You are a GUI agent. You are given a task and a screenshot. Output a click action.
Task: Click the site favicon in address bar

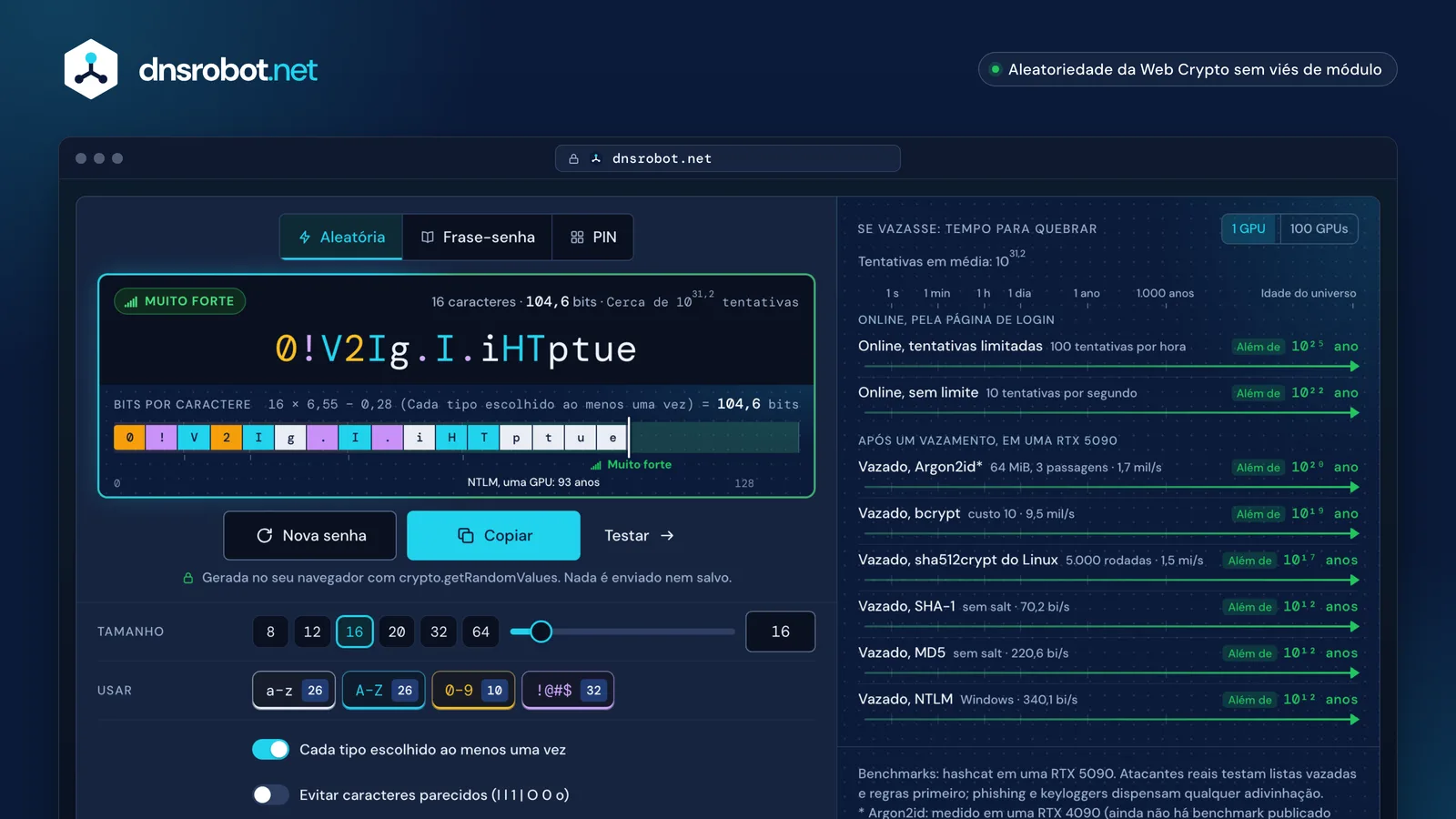pyautogui.click(x=596, y=158)
